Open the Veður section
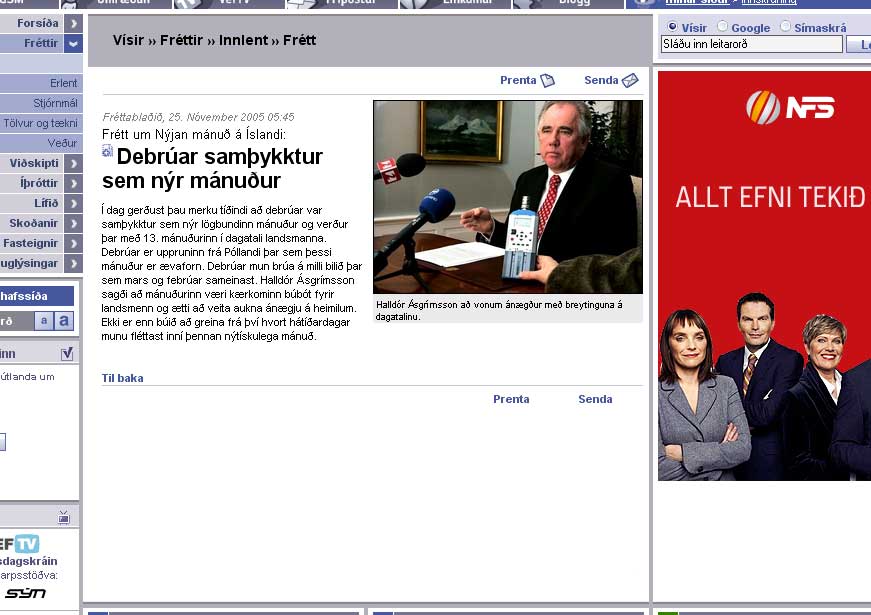Image resolution: width=871 pixels, height=615 pixels. 41,143
